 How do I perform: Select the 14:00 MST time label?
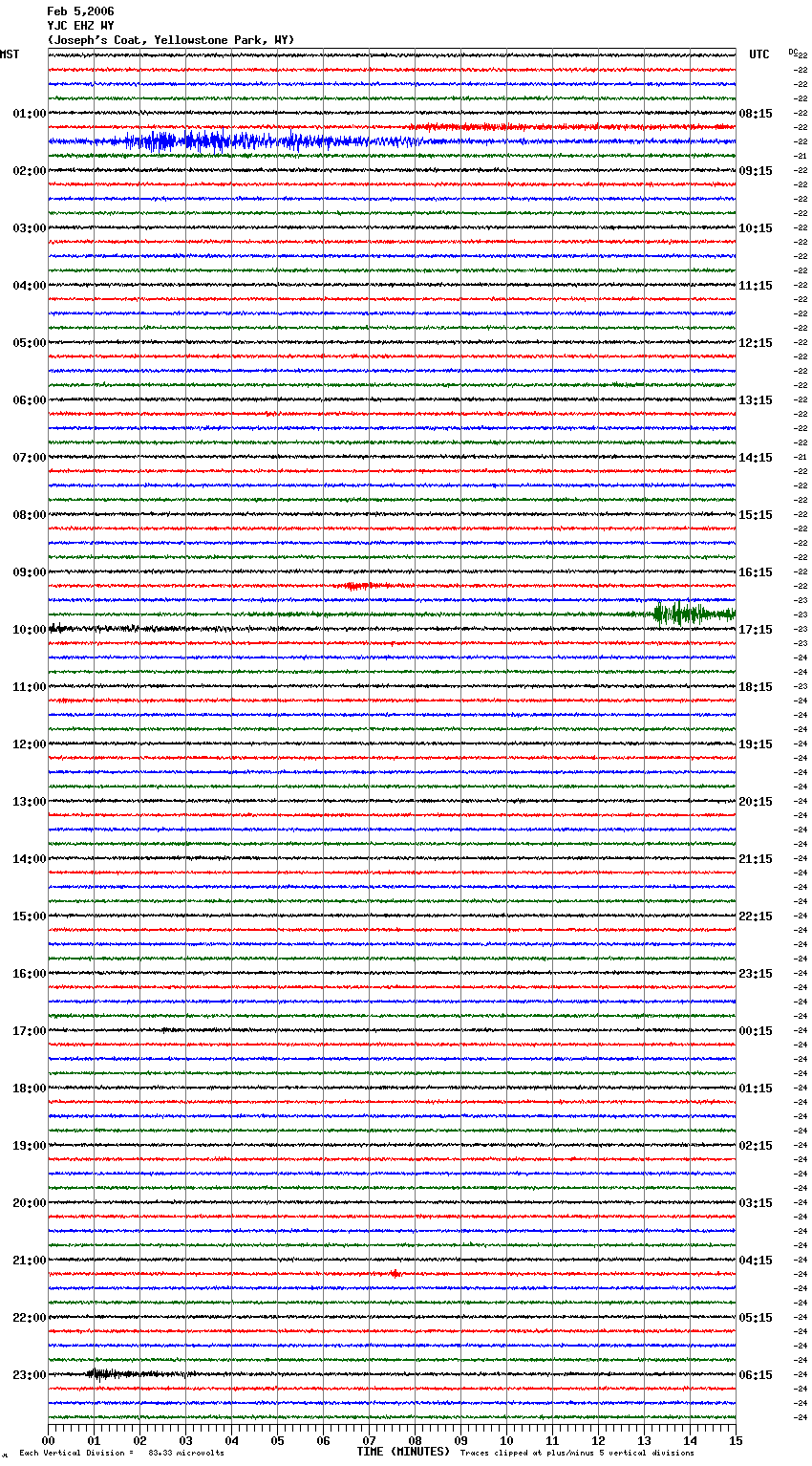pos(30,859)
